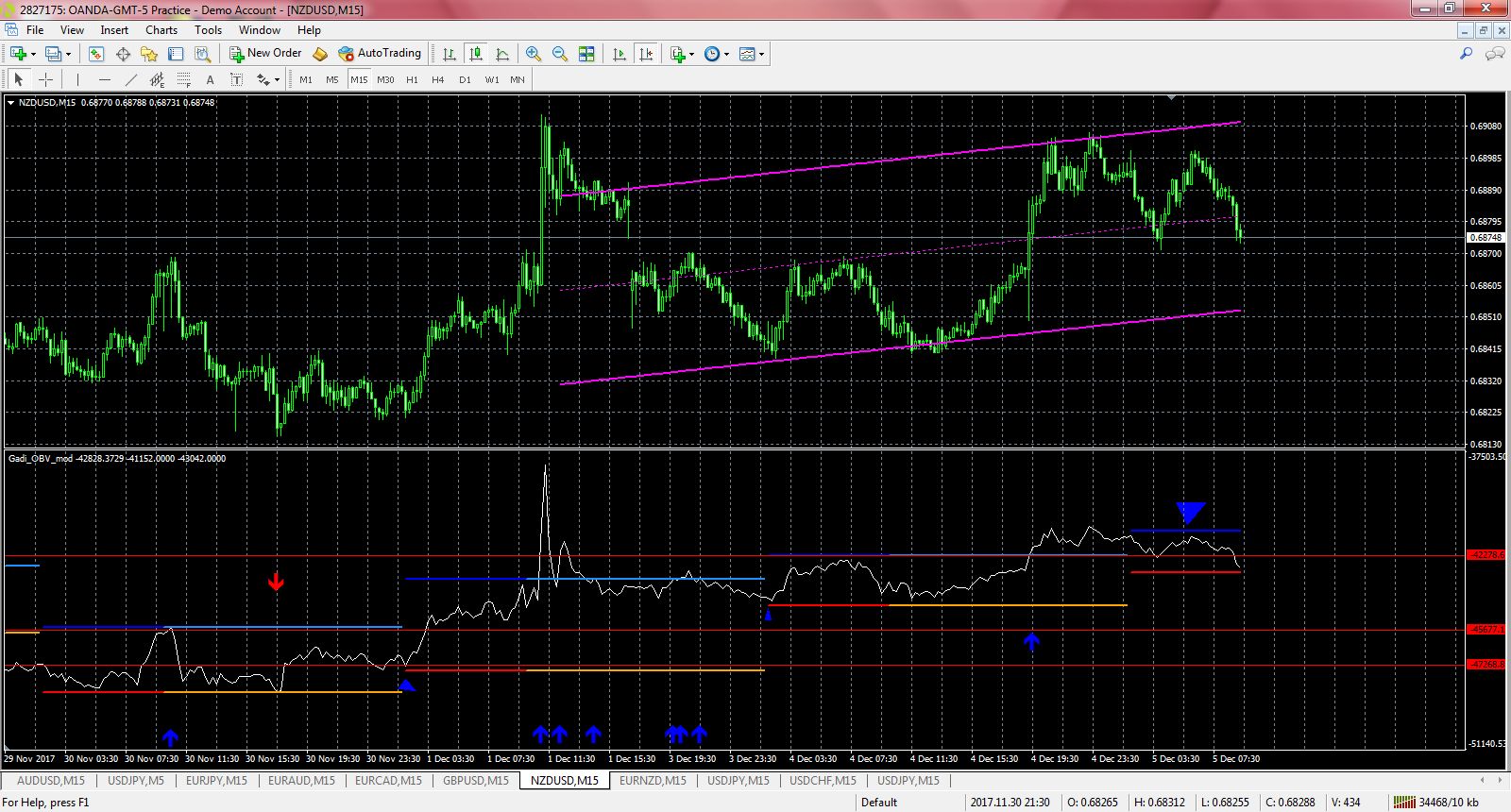Zoom out on the chart
This screenshot has width=1511, height=812.
[x=560, y=54]
